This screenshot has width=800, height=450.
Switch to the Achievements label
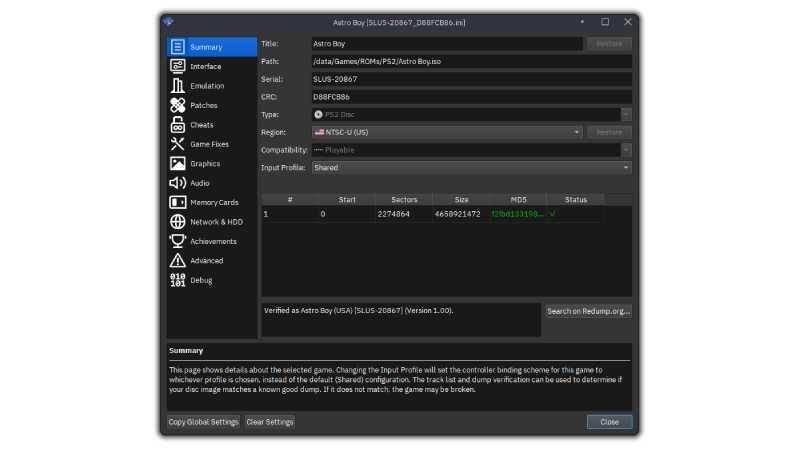tap(213, 241)
